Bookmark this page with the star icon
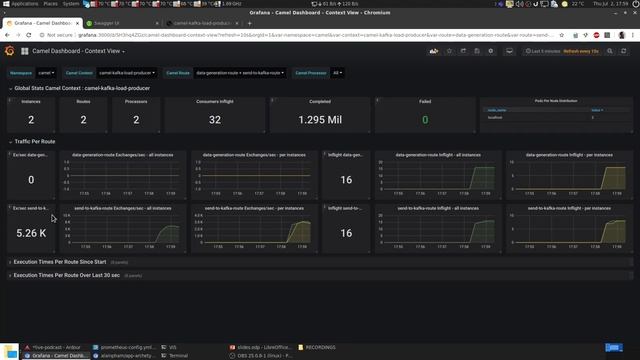The height and width of the screenshot is (360, 640). pyautogui.click(x=562, y=36)
